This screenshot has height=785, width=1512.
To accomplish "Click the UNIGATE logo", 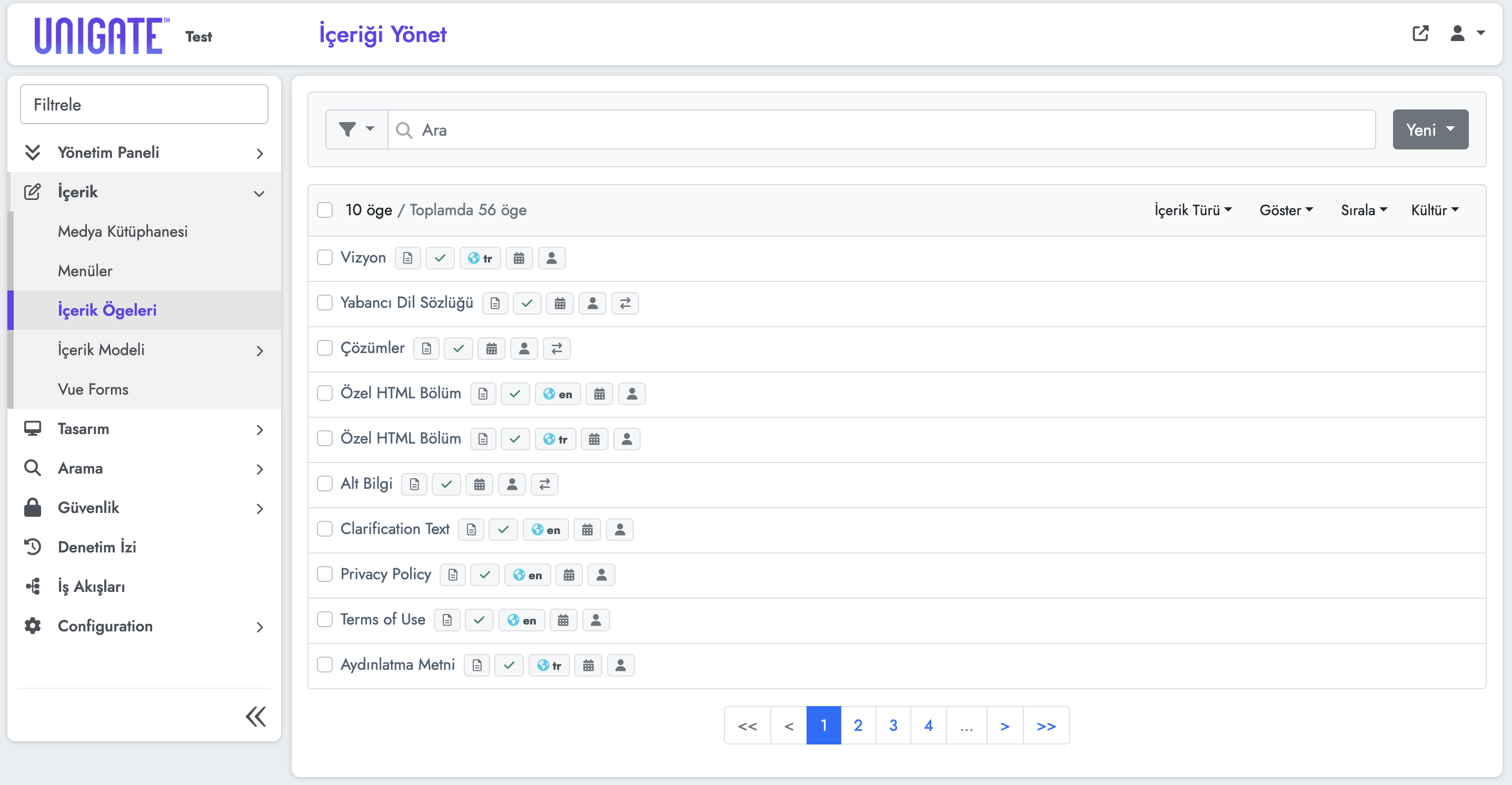I will (102, 36).
